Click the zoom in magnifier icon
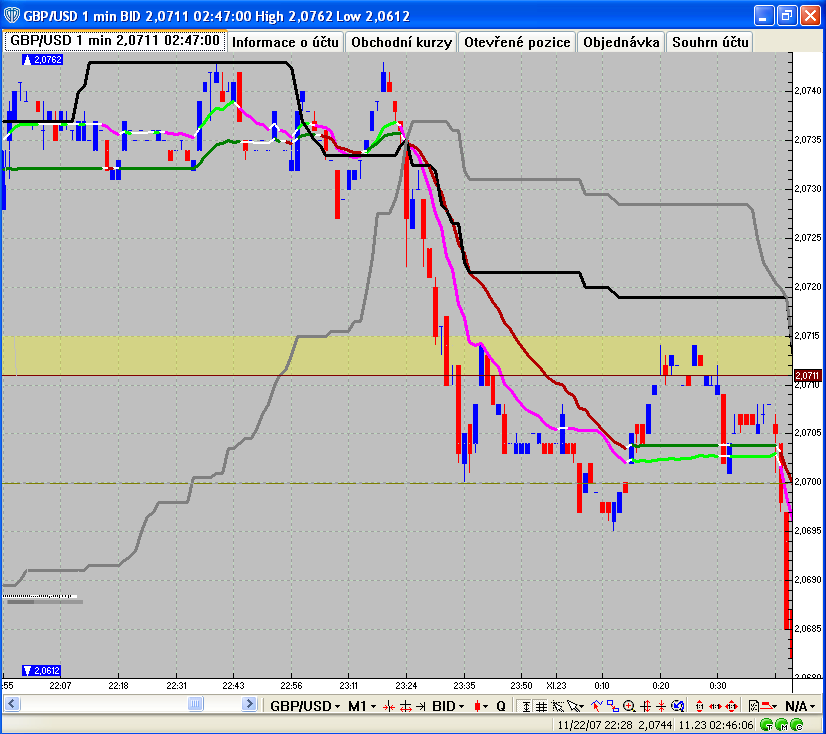Viewport: 826px width, 734px height. [x=629, y=706]
